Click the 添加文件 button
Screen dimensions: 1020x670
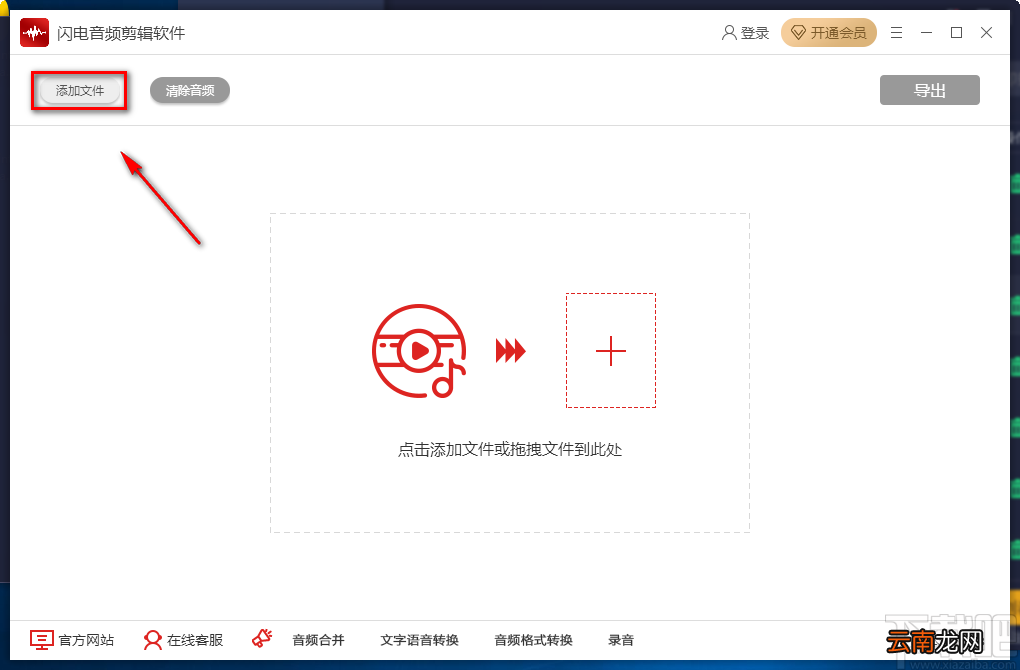coord(79,90)
